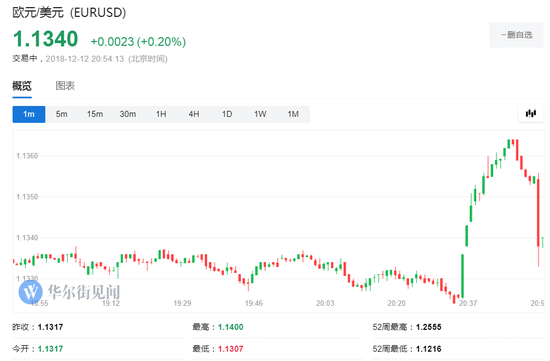The height and width of the screenshot is (361, 550).
Task: Click the +0.0023 (+0.20%) change value
Action: click(138, 42)
